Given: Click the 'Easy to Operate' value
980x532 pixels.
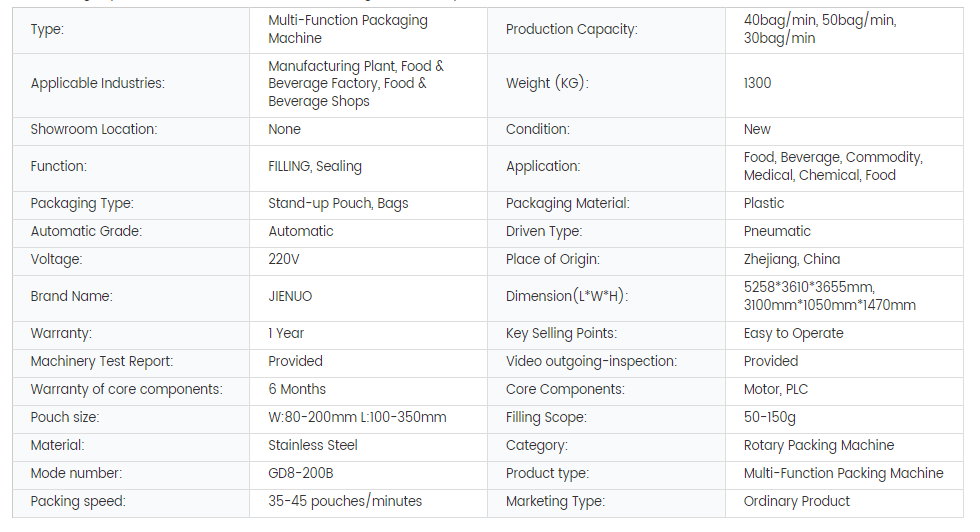Looking at the screenshot, I should coord(793,333).
